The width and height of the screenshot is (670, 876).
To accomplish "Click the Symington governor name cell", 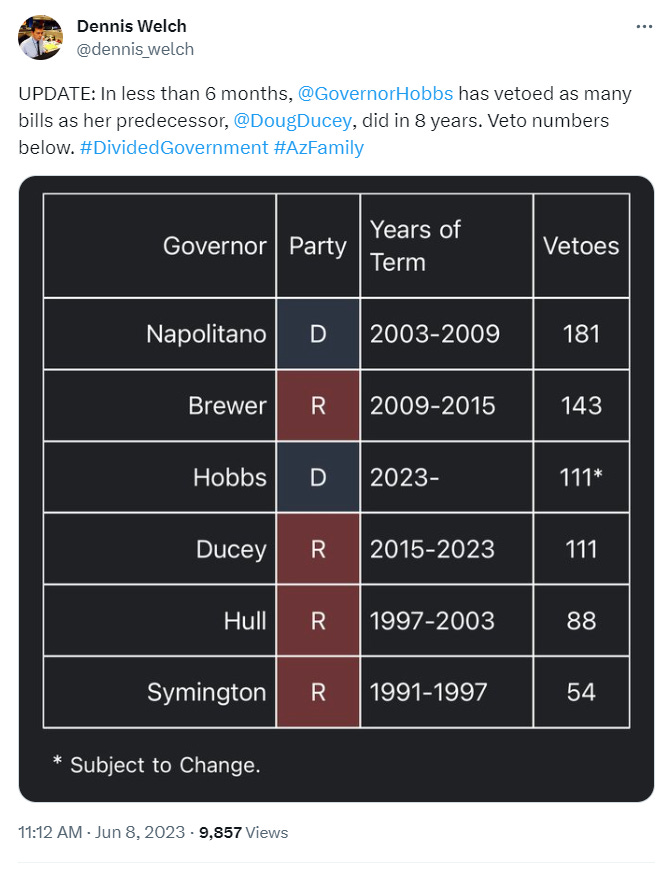I will [160, 692].
